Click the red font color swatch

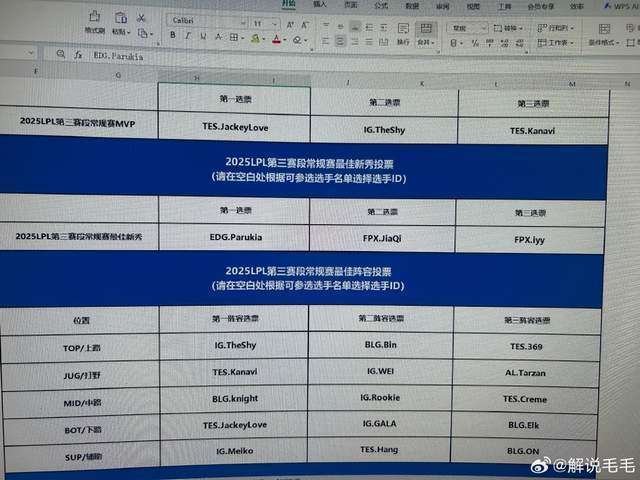coord(278,39)
